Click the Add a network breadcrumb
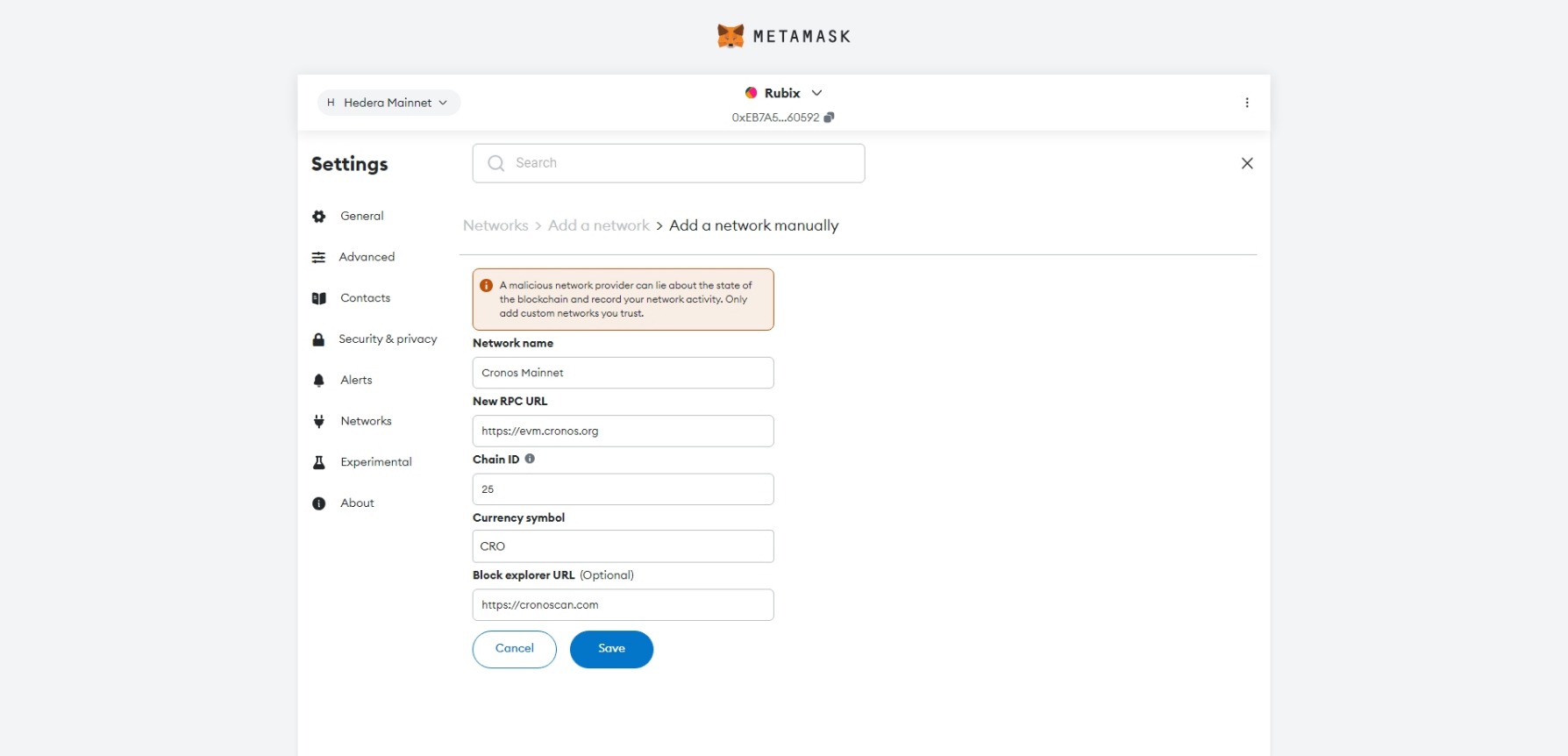1568x756 pixels. [x=599, y=225]
